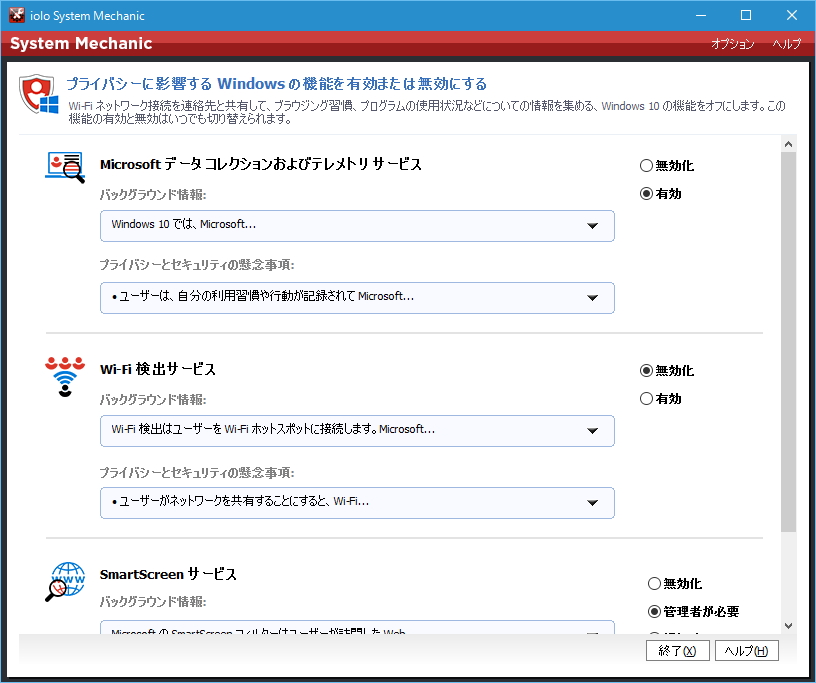The height and width of the screenshot is (683, 816).
Task: Open the オプション menu
Action: (x=733, y=44)
